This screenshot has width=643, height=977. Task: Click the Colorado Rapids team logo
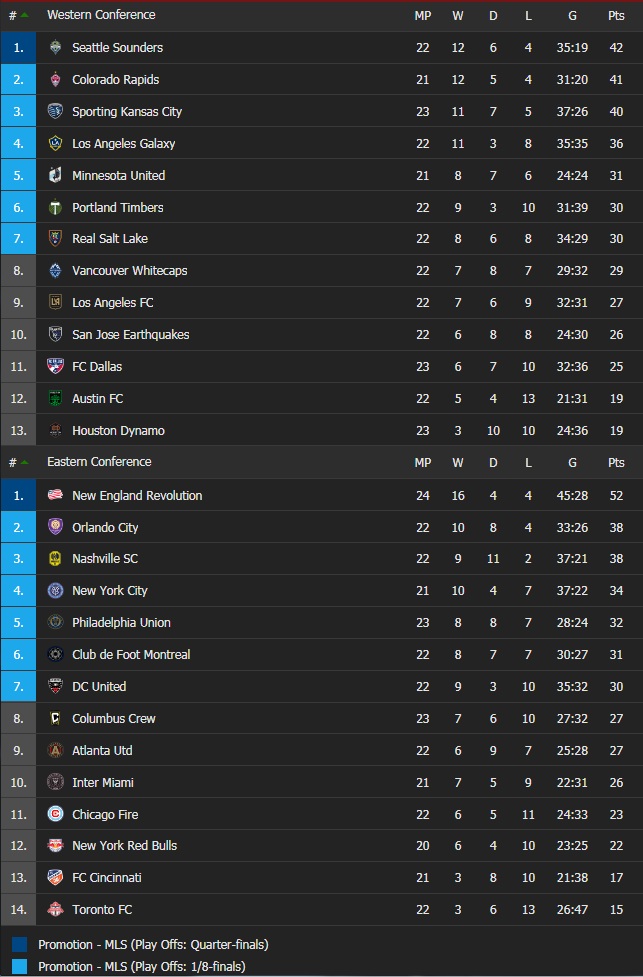click(55, 80)
